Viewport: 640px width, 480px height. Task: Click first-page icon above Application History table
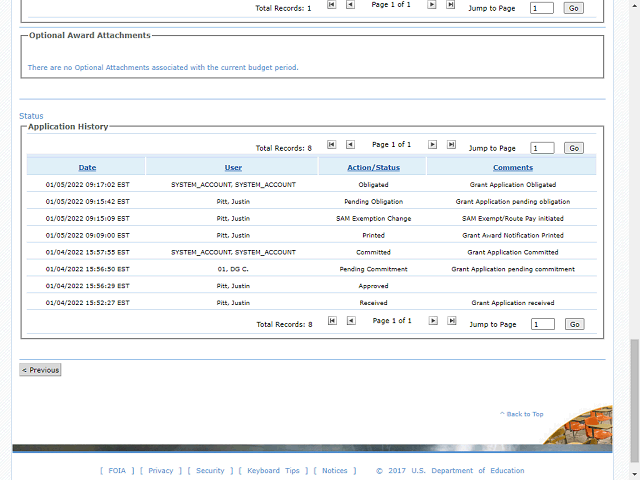click(x=332, y=145)
